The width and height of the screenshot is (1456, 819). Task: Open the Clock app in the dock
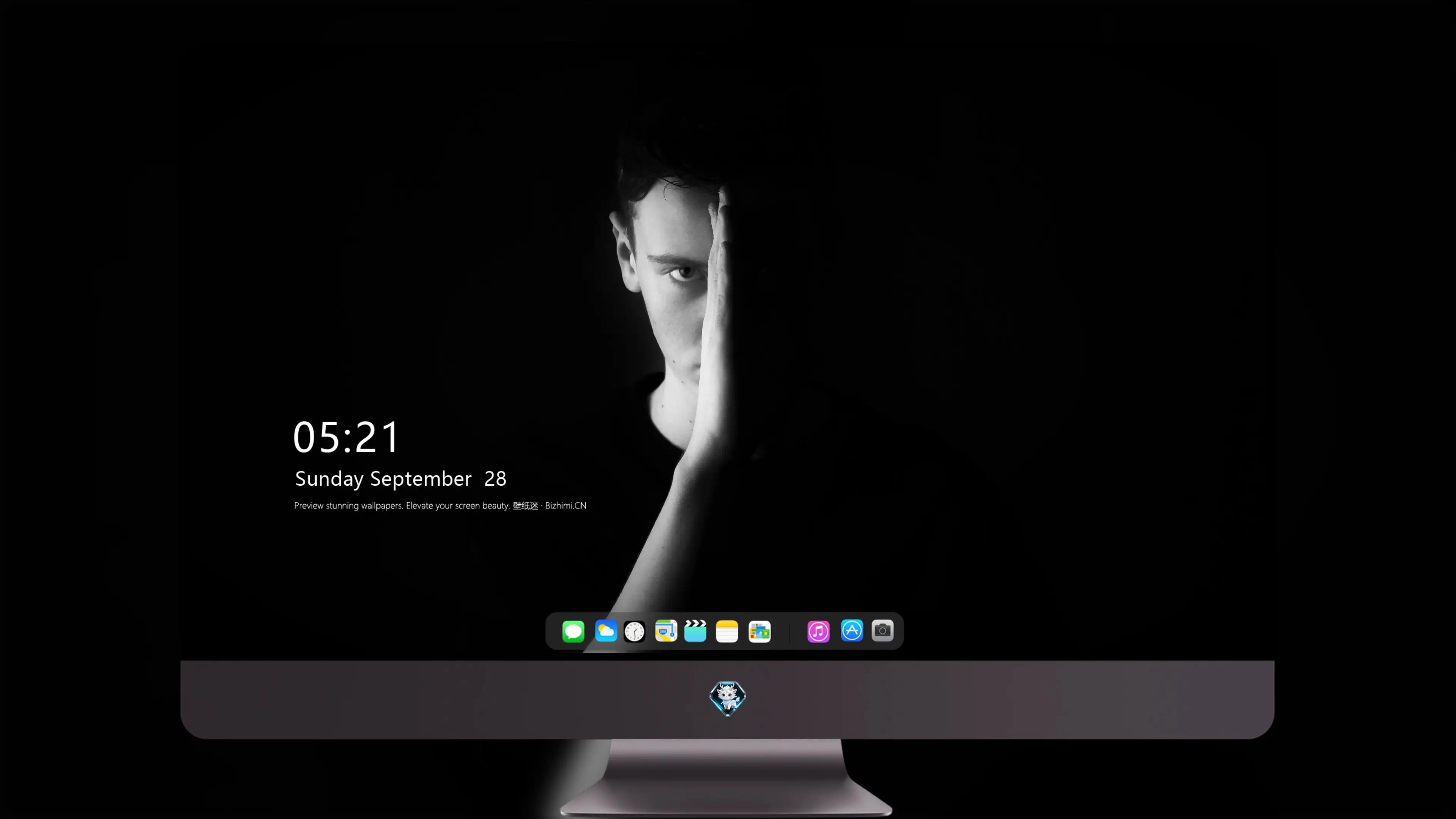(x=634, y=631)
